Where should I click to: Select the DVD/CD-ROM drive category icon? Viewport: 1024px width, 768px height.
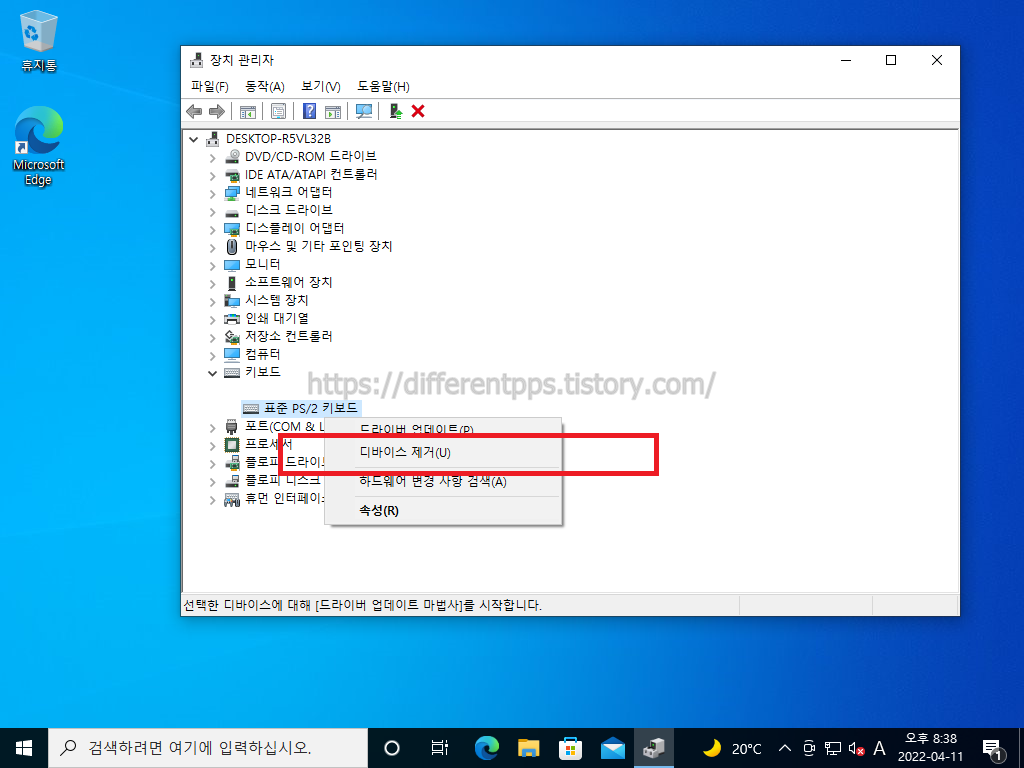click(x=232, y=157)
